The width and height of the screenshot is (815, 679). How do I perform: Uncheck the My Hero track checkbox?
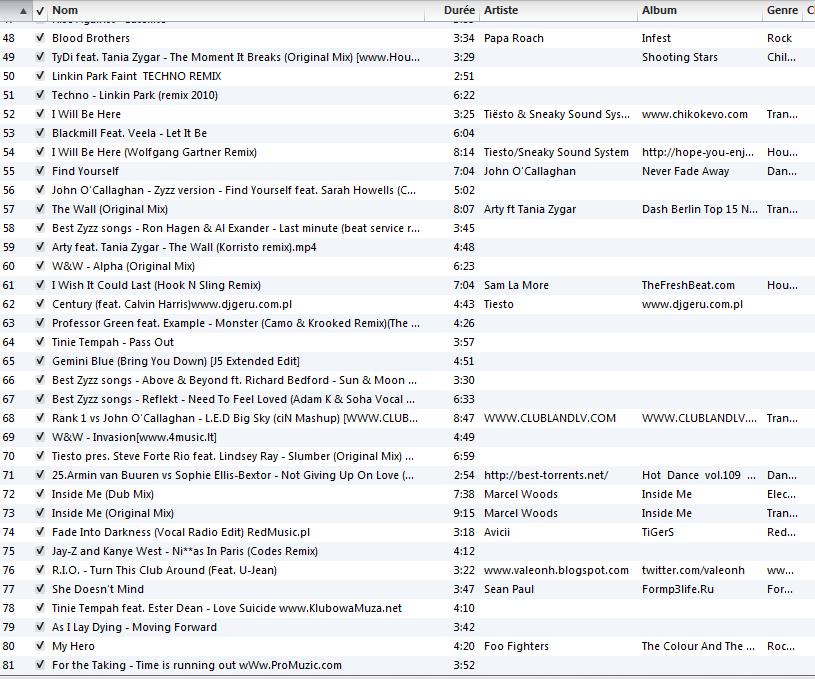click(40, 646)
